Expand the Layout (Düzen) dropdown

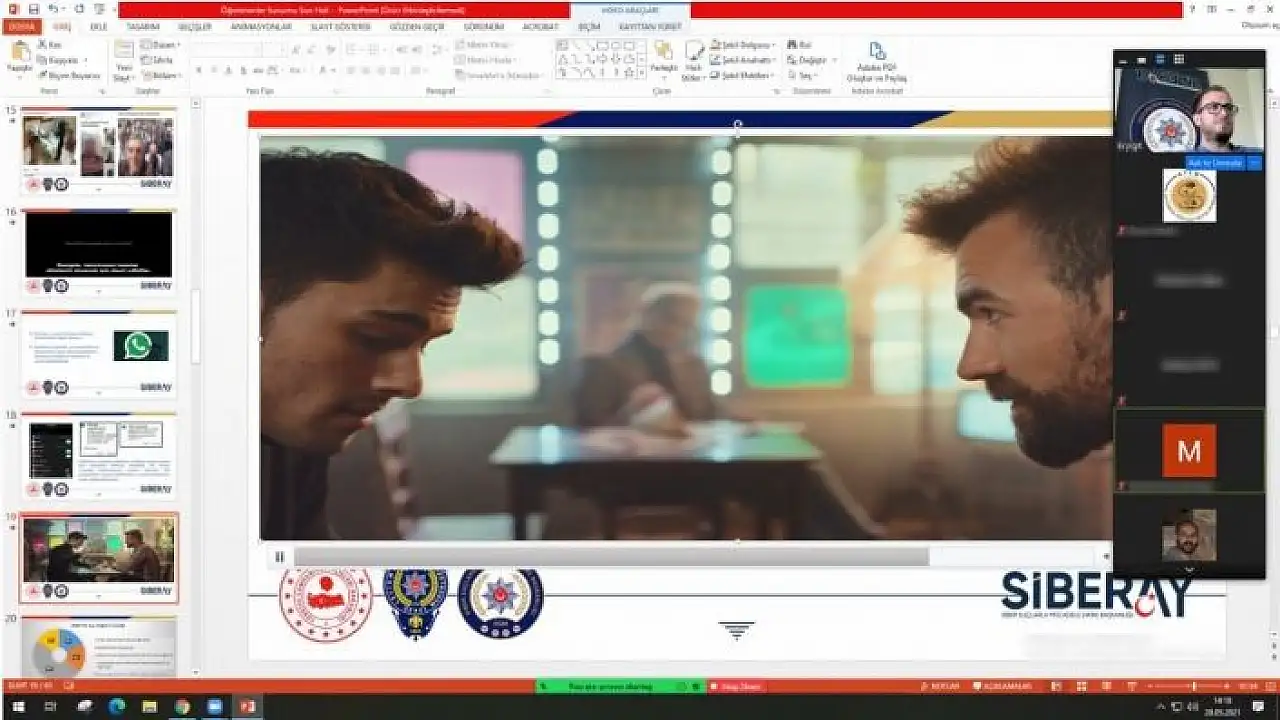click(x=163, y=45)
